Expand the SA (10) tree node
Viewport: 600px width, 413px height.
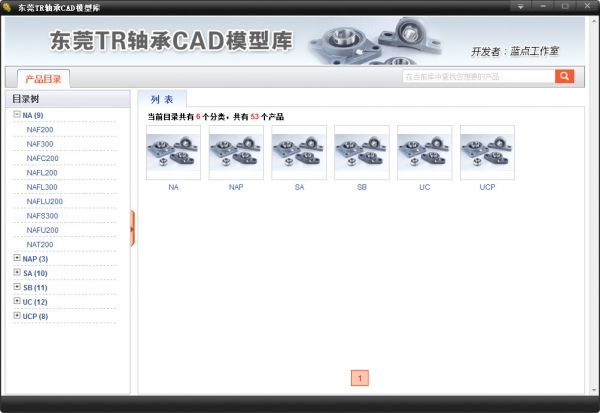17,272
